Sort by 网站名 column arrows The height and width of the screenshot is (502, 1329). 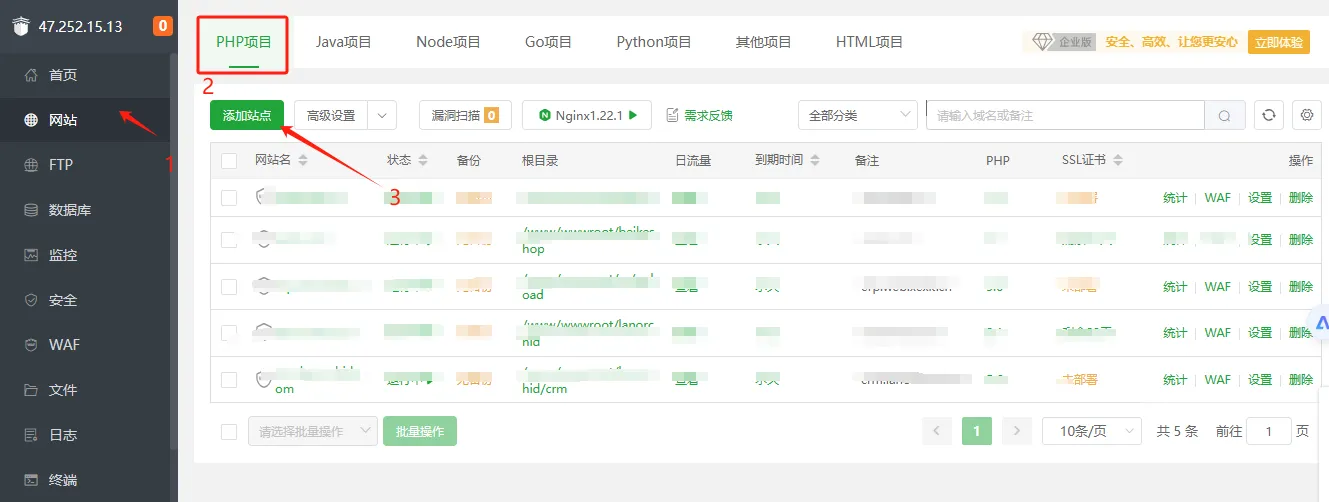pos(303,160)
